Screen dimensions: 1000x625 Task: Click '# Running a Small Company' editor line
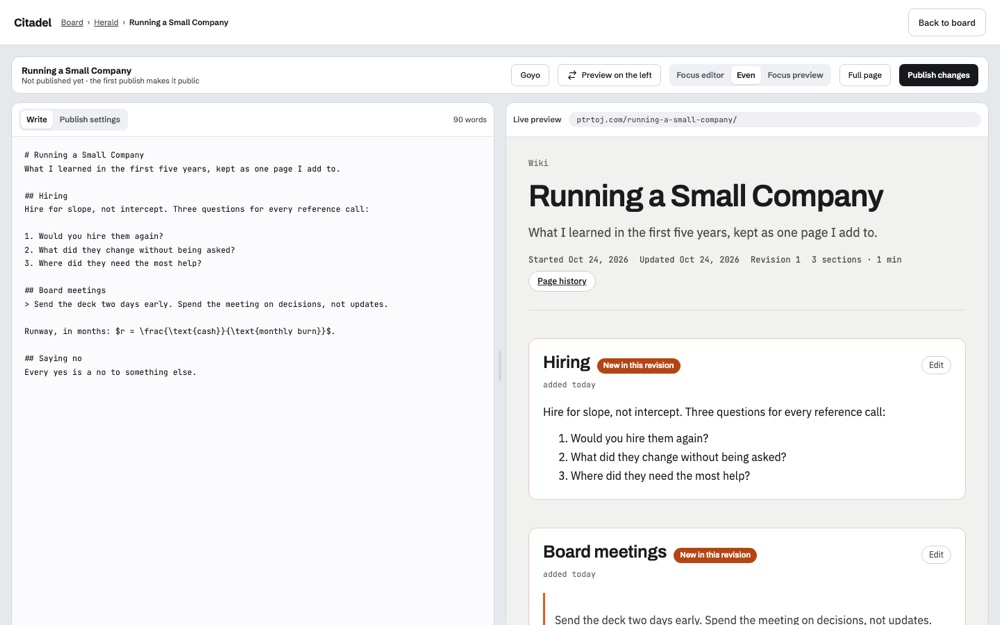[x=84, y=155]
